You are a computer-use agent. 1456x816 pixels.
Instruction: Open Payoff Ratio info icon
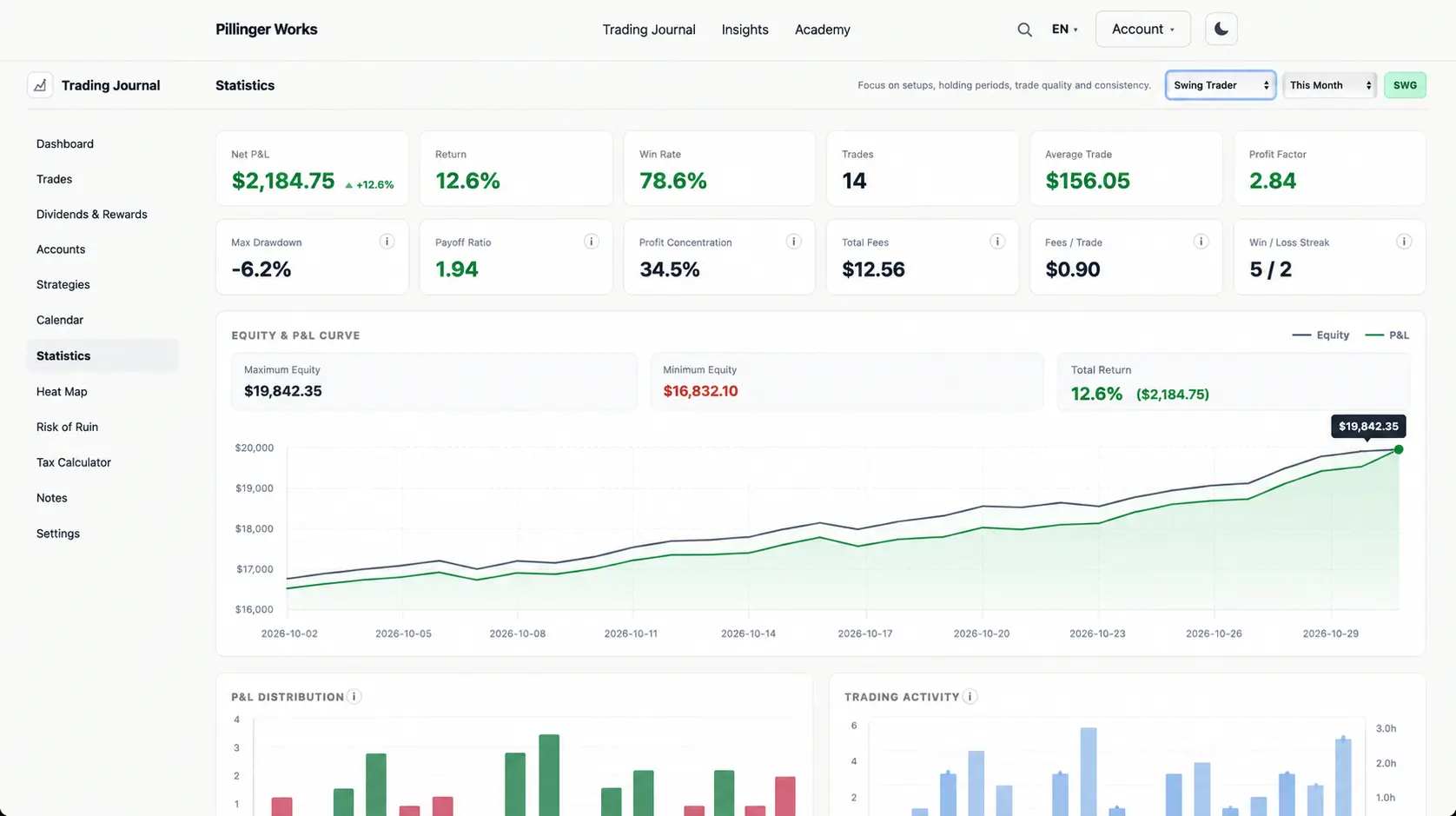pyautogui.click(x=591, y=242)
